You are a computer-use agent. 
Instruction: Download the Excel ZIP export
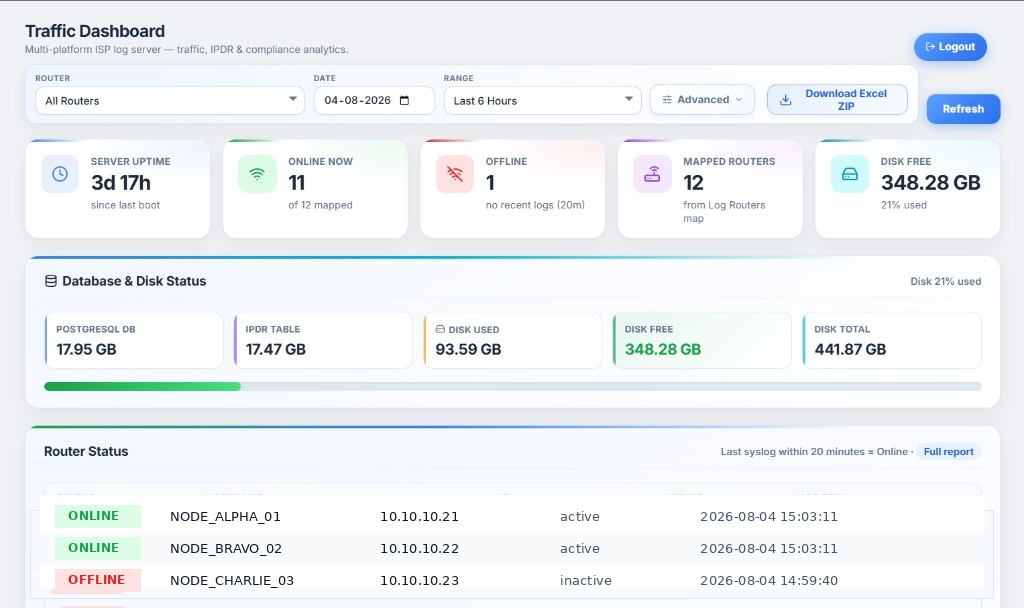pos(837,100)
